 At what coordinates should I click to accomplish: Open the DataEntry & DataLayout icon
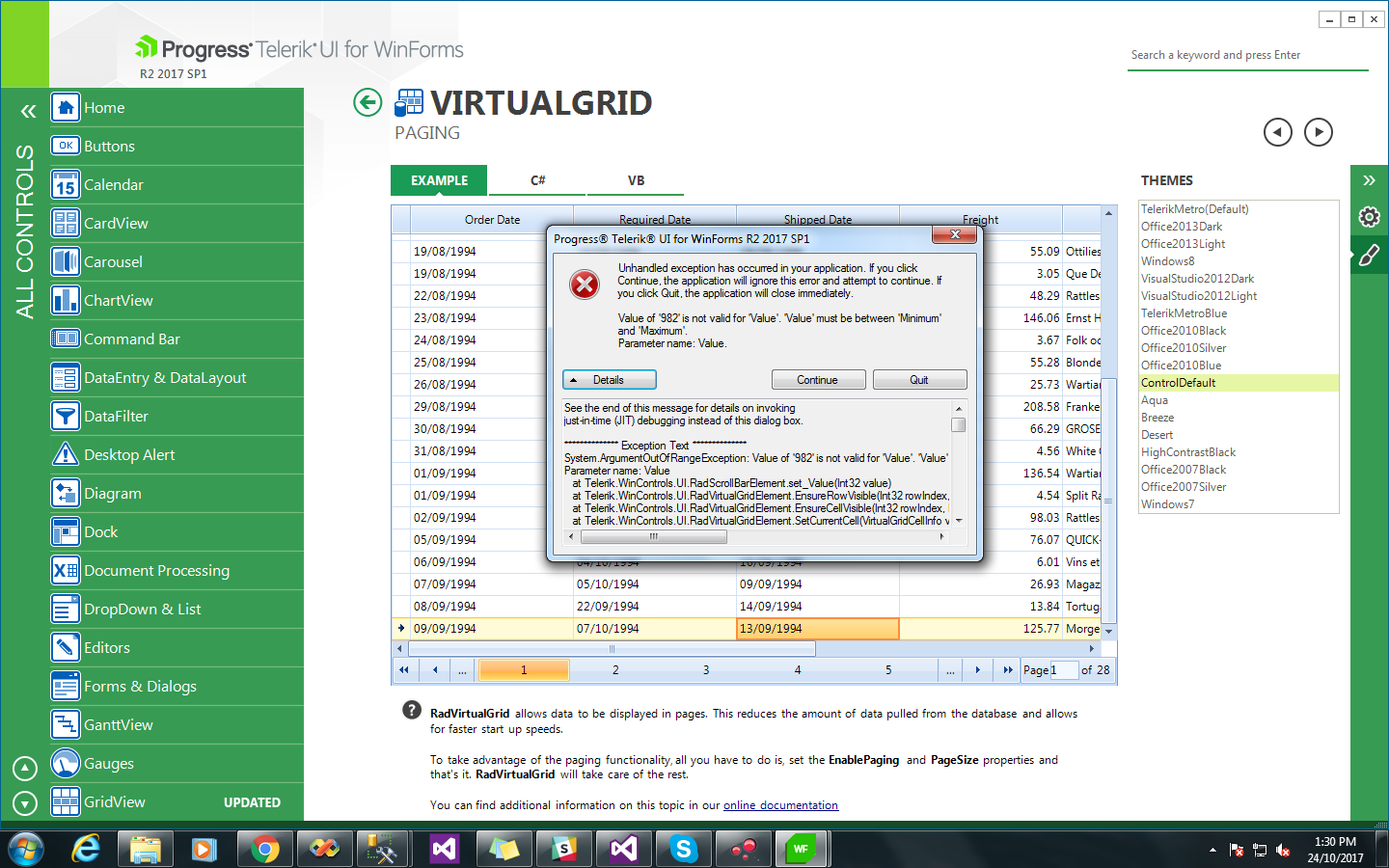pos(66,377)
